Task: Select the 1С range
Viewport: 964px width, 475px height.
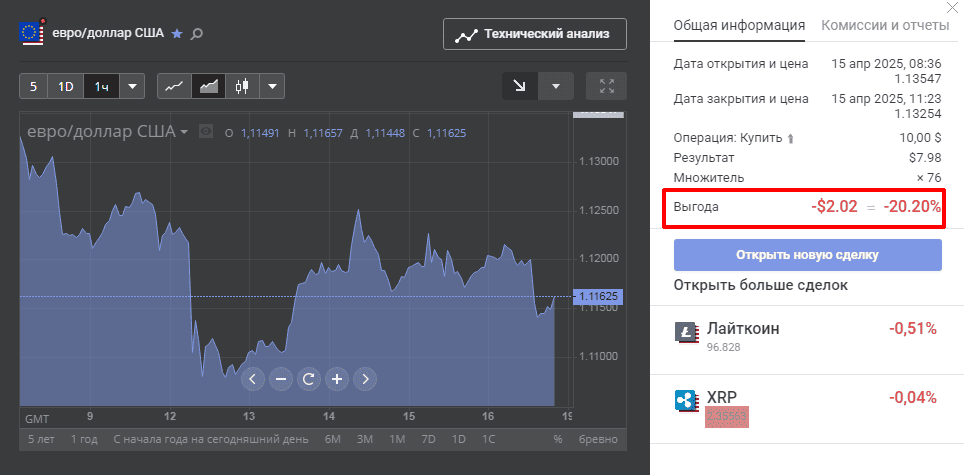Action: pos(488,439)
